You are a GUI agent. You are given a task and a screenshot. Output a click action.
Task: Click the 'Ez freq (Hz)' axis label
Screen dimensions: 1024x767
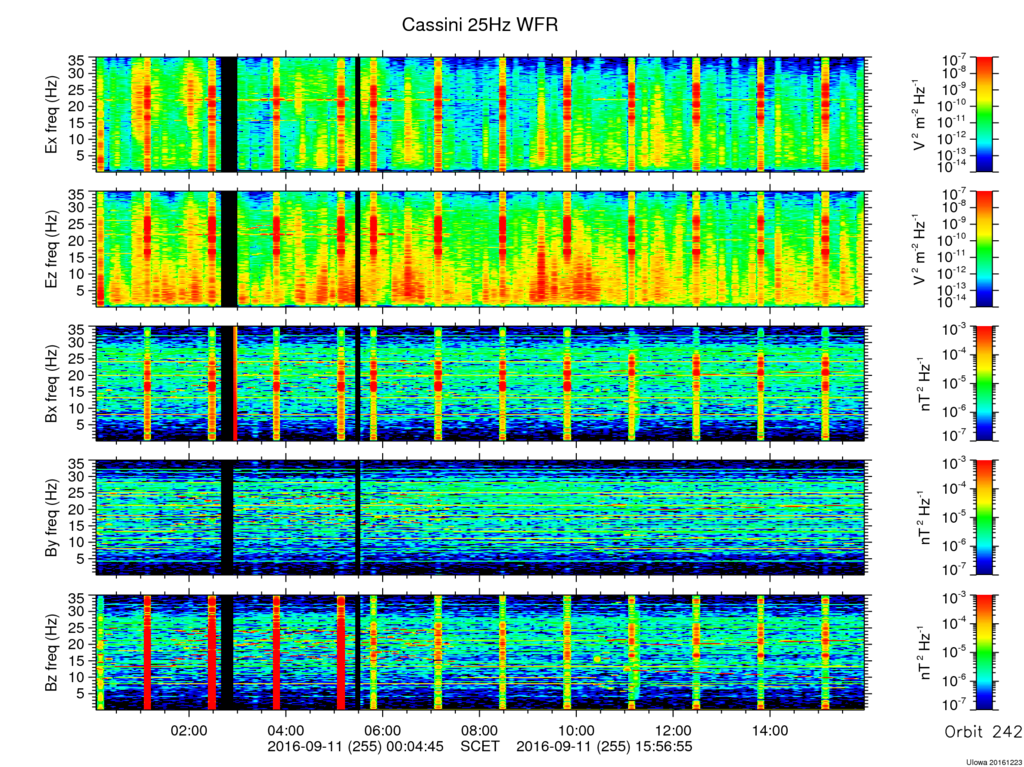tap(52, 250)
